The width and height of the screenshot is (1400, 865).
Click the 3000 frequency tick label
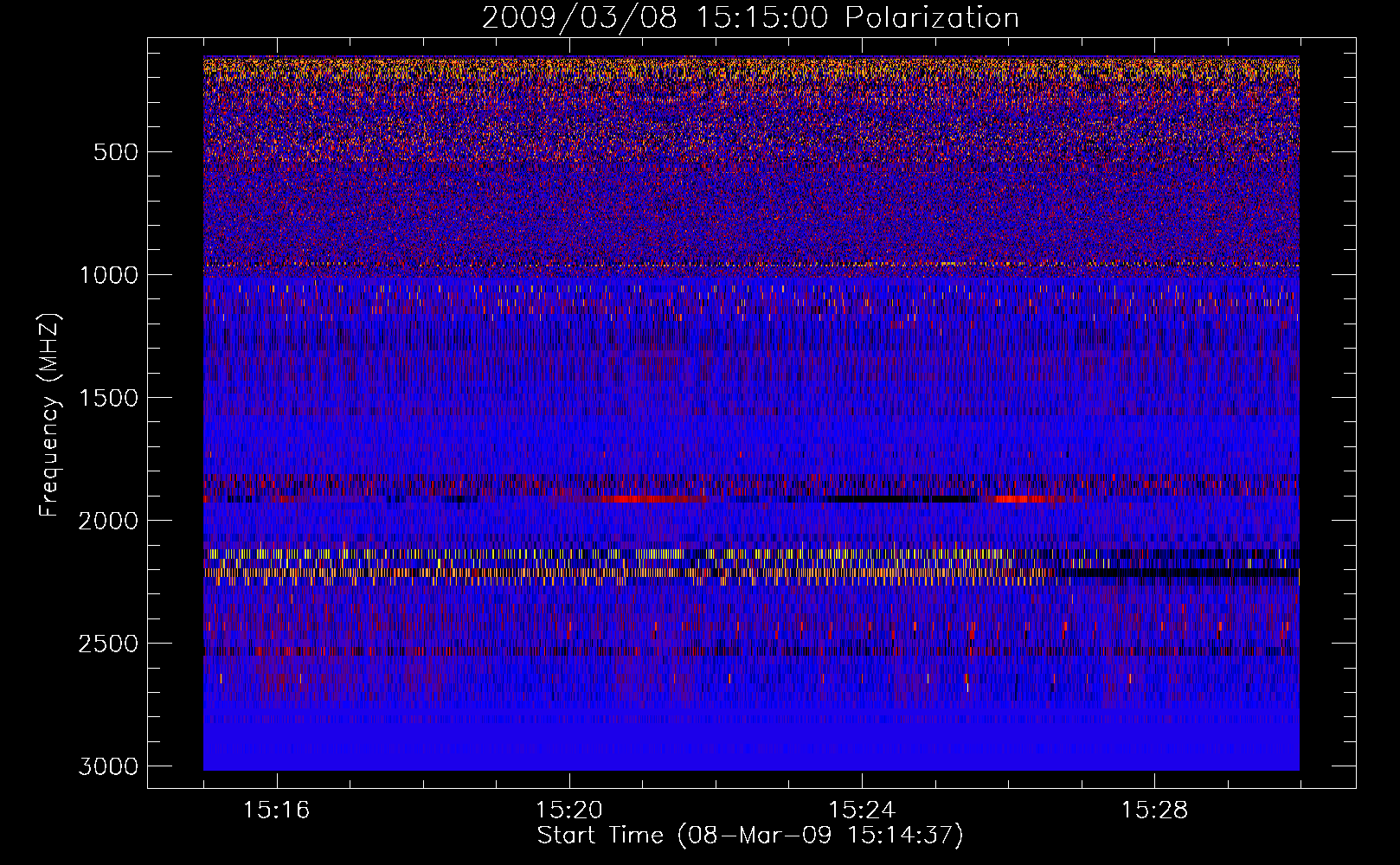coord(108,766)
